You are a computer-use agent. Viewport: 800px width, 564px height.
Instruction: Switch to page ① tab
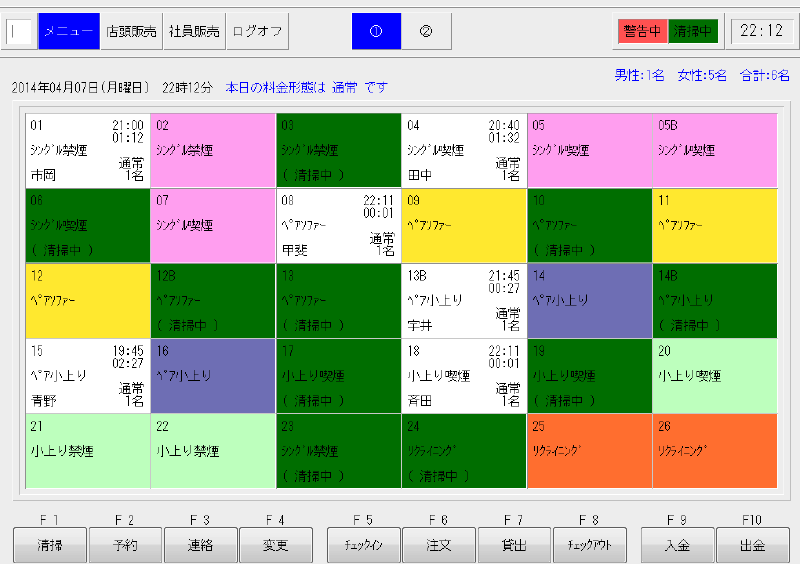pos(376,31)
